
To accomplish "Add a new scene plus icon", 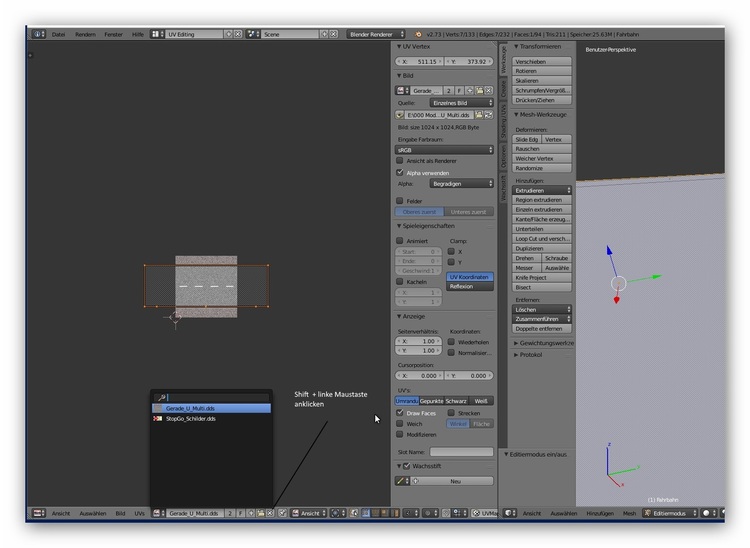I will [x=324, y=34].
